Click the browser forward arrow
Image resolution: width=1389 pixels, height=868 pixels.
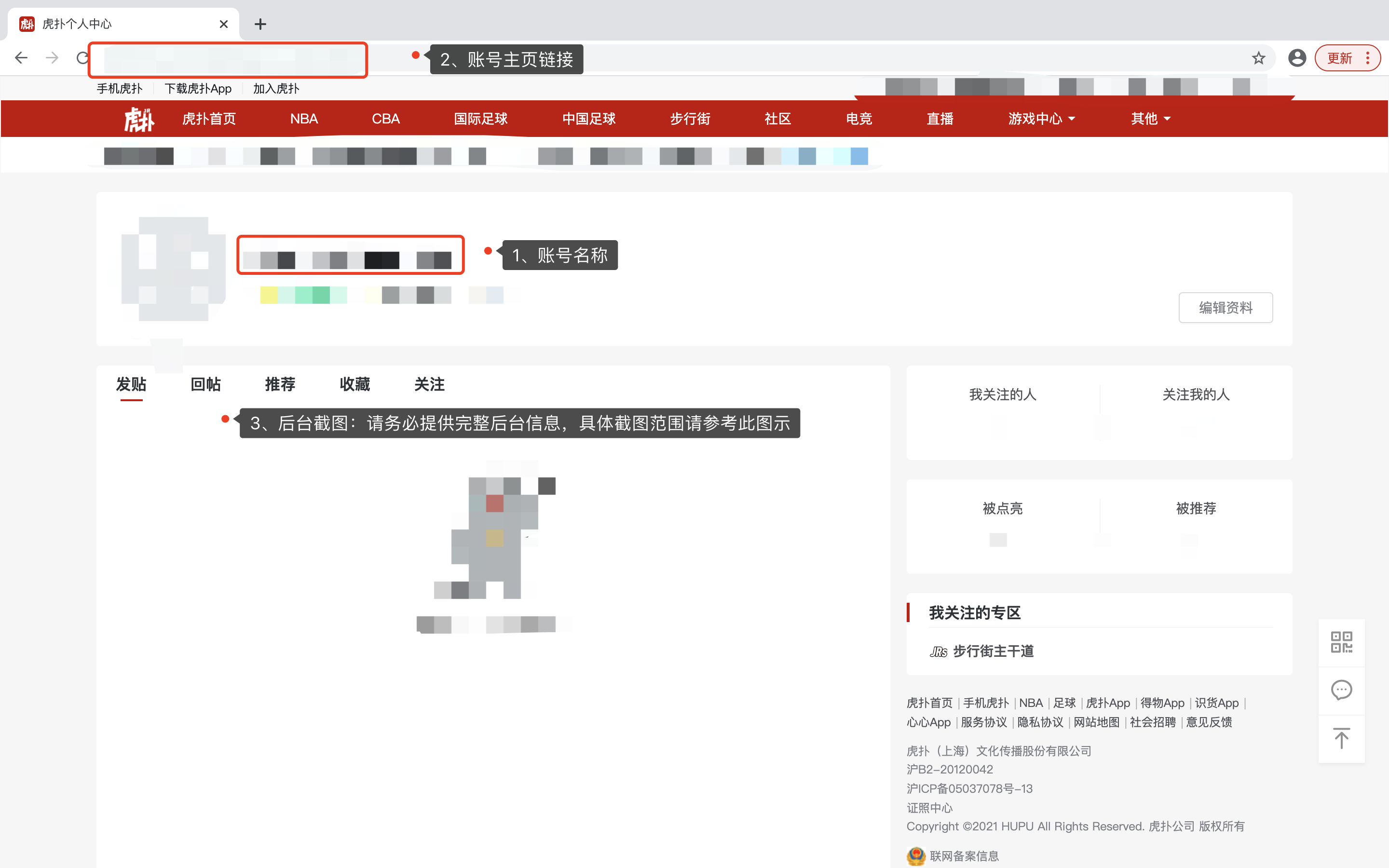(52, 57)
